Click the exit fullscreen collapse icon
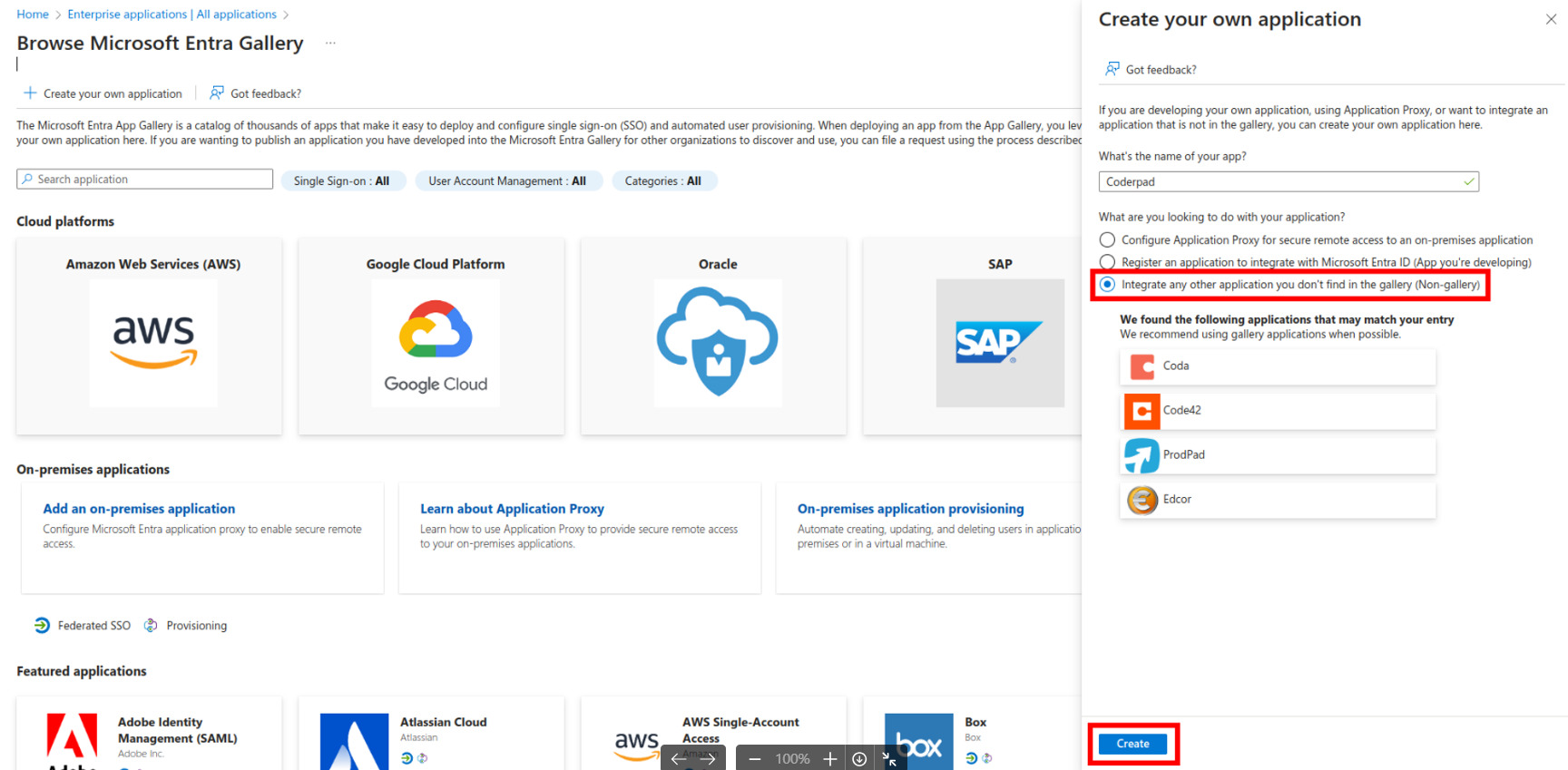The width and height of the screenshot is (1568, 770). (x=889, y=759)
